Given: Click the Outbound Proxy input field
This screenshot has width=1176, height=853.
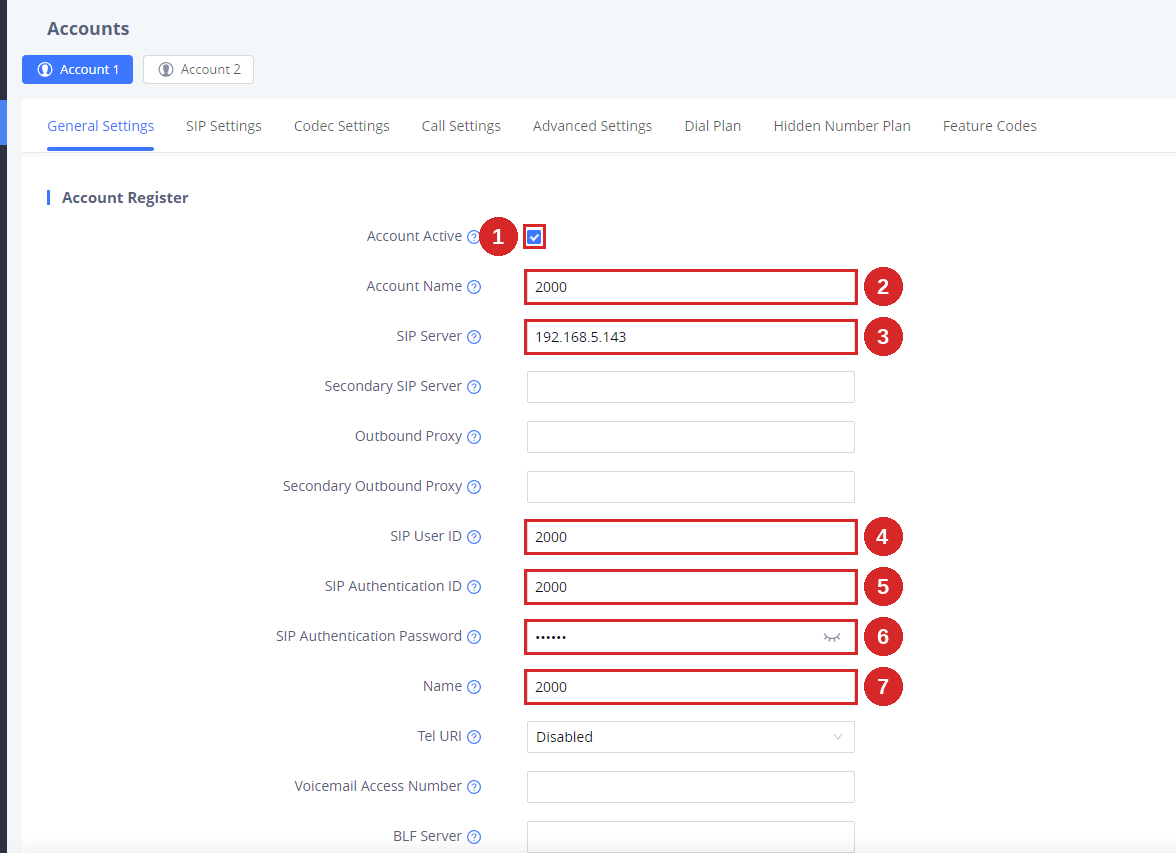Looking at the screenshot, I should pos(690,437).
